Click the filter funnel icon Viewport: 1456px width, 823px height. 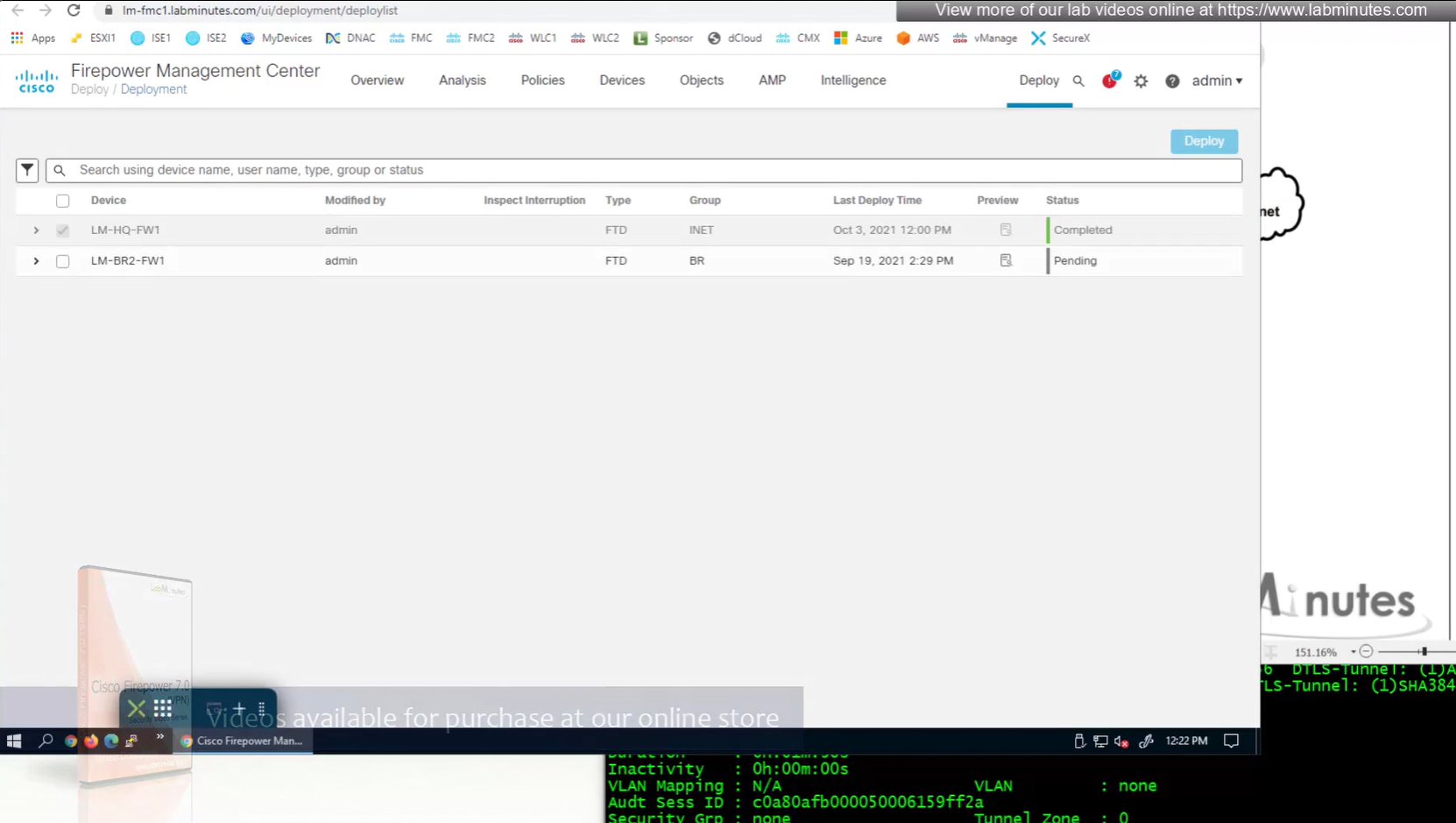click(x=27, y=170)
